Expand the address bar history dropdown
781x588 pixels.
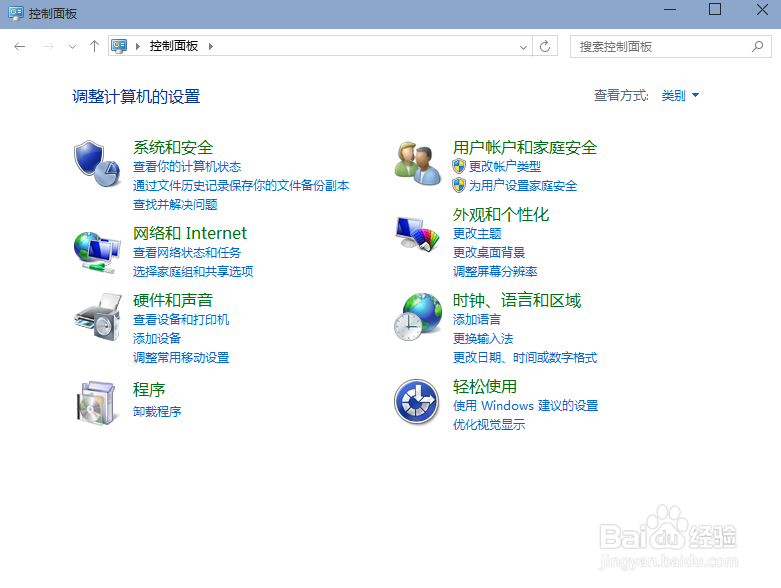coord(523,47)
